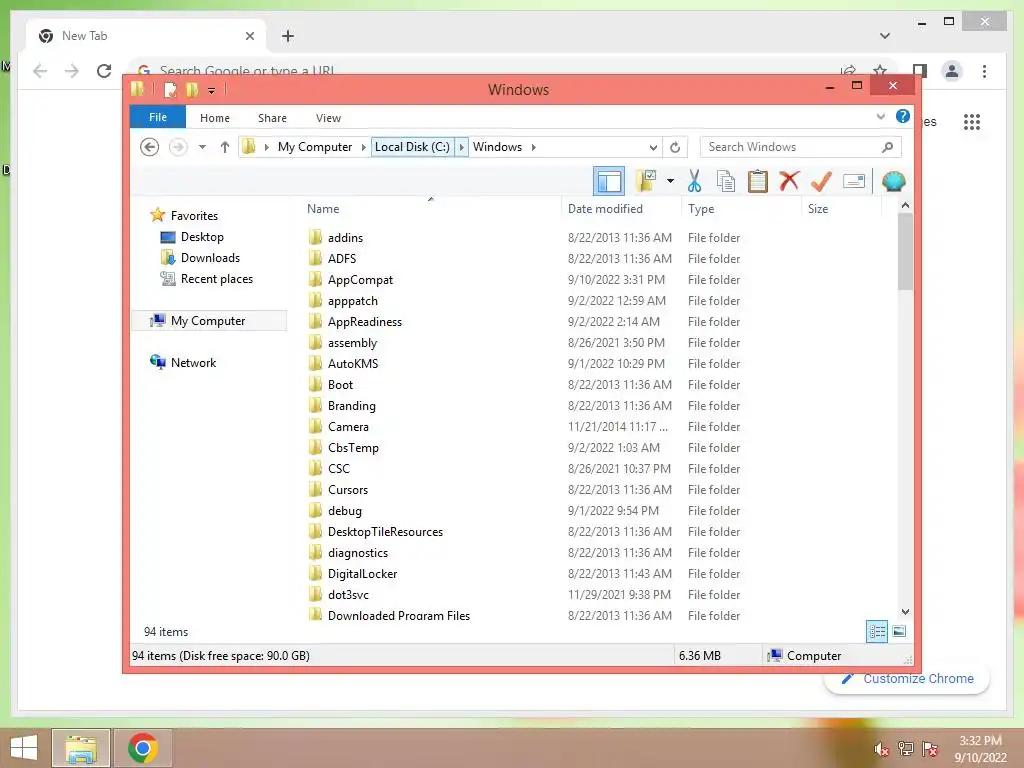The image size is (1024, 768).
Task: Select the Branding folder
Action: (351, 406)
